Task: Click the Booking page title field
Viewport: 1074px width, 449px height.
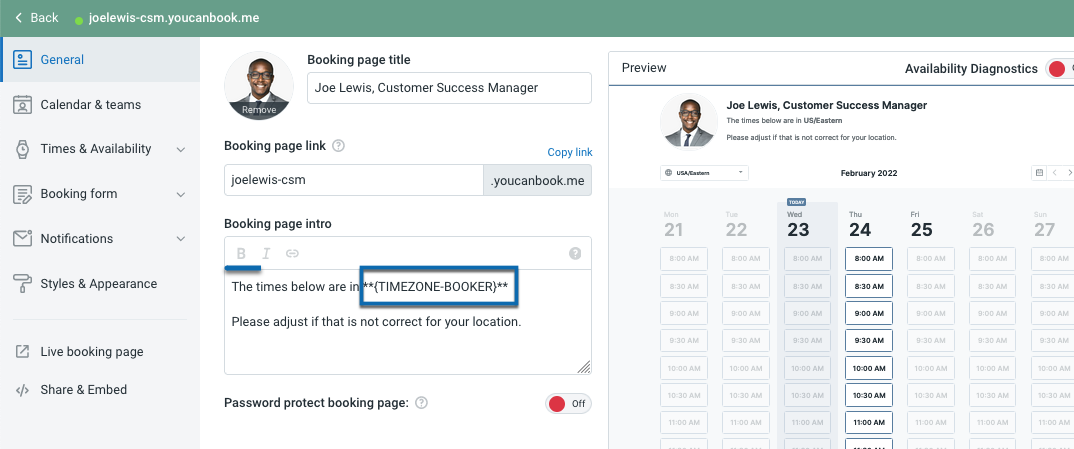Action: pos(449,88)
